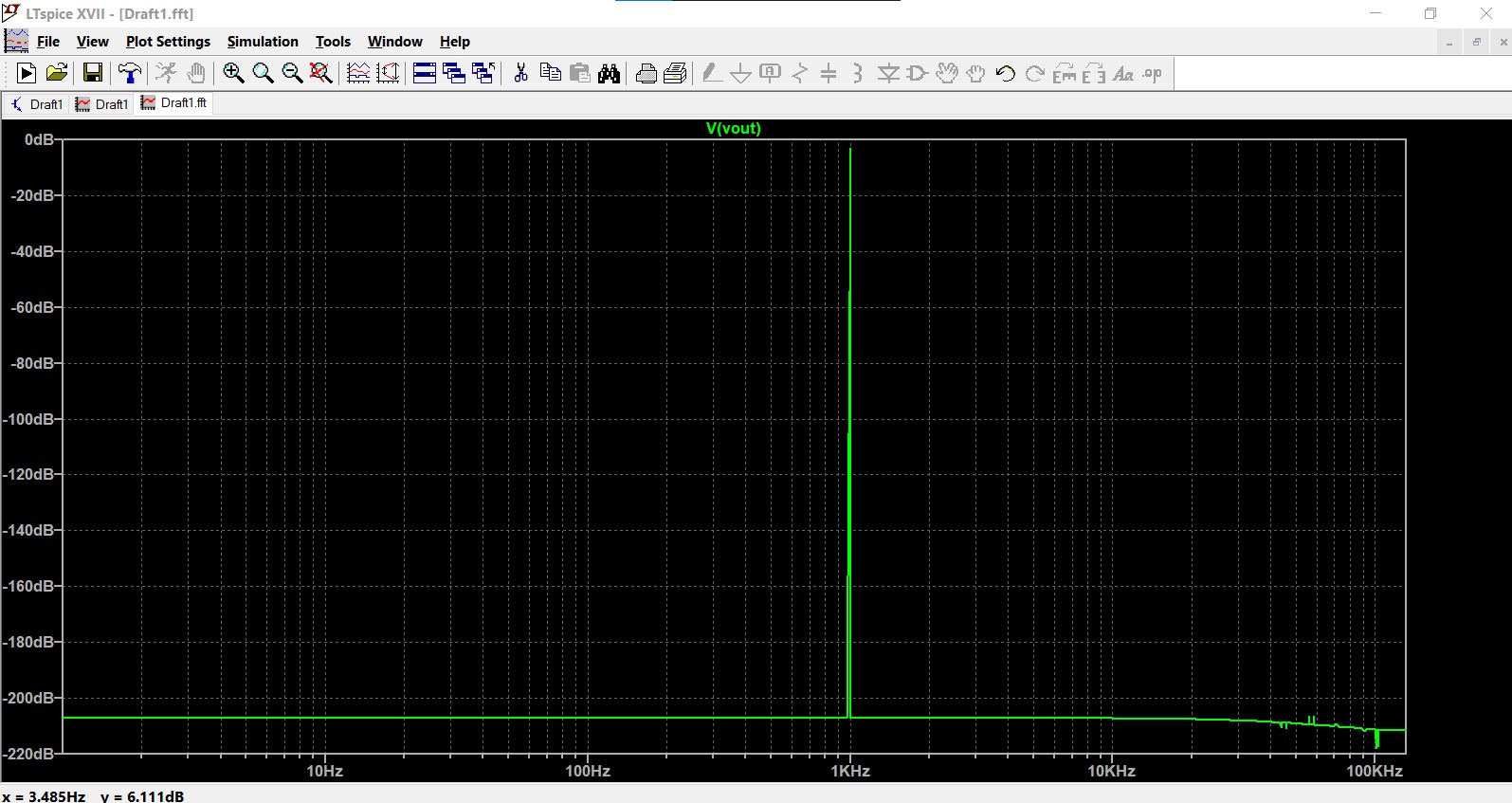Click the Run simulation icon
The width and height of the screenshot is (1512, 803).
click(x=27, y=73)
